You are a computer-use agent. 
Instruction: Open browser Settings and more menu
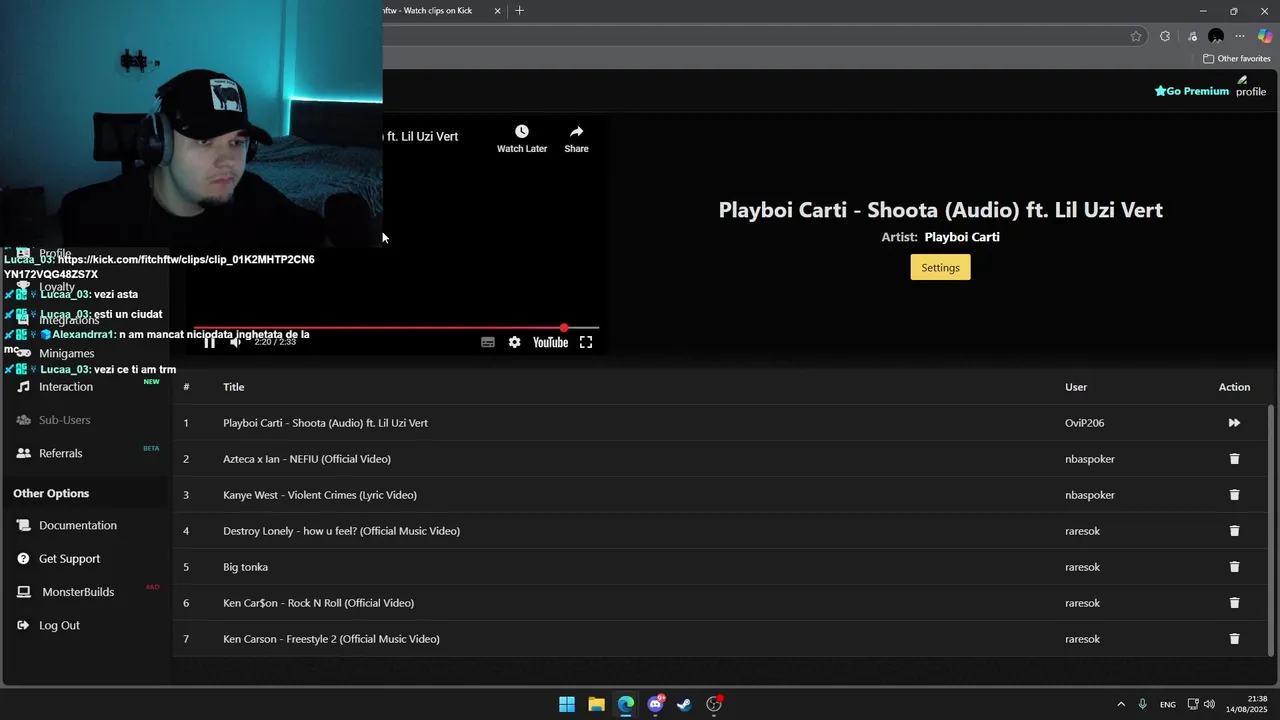click(x=1240, y=36)
